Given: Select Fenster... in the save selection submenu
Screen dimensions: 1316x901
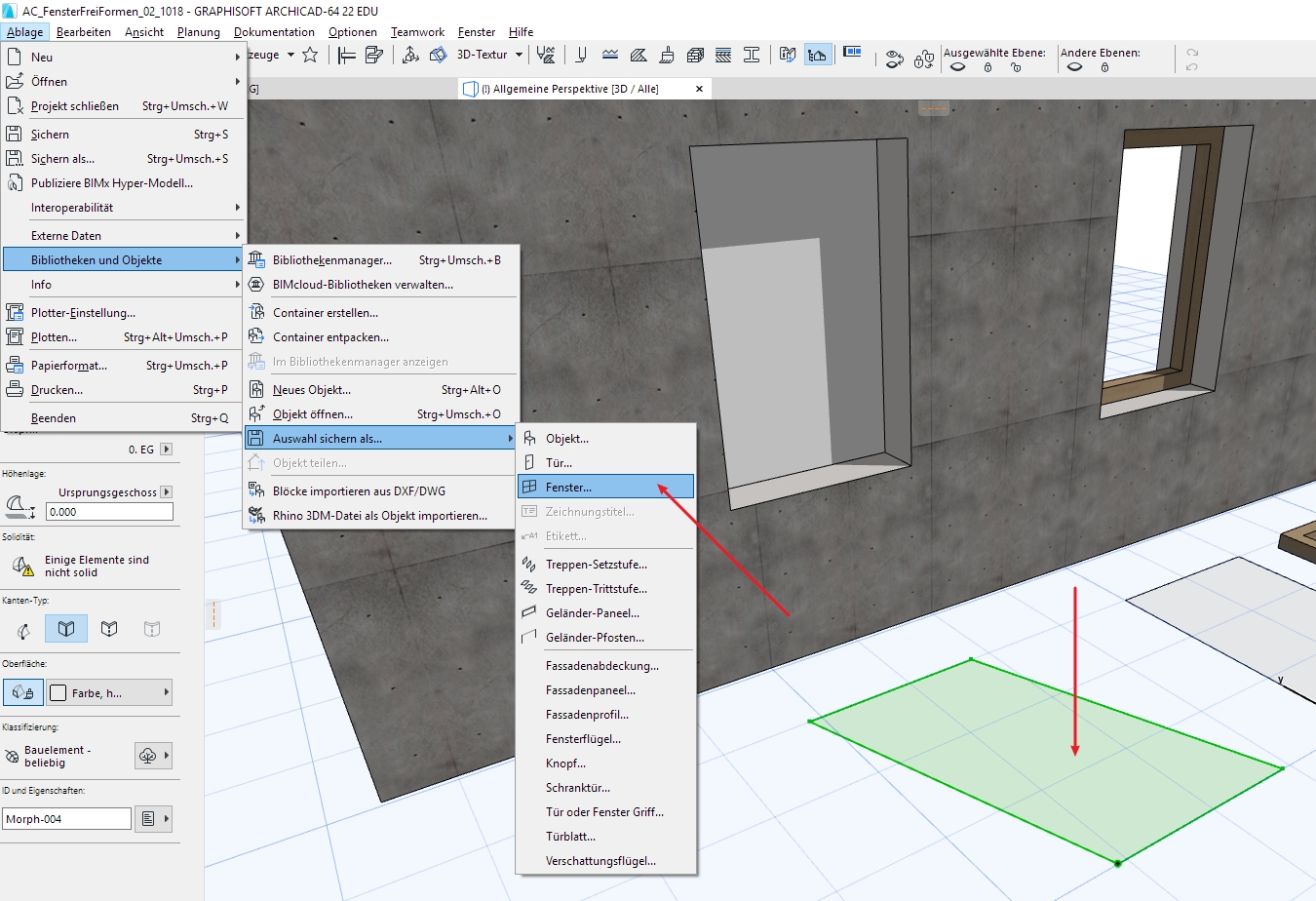Looking at the screenshot, I should click(x=605, y=487).
